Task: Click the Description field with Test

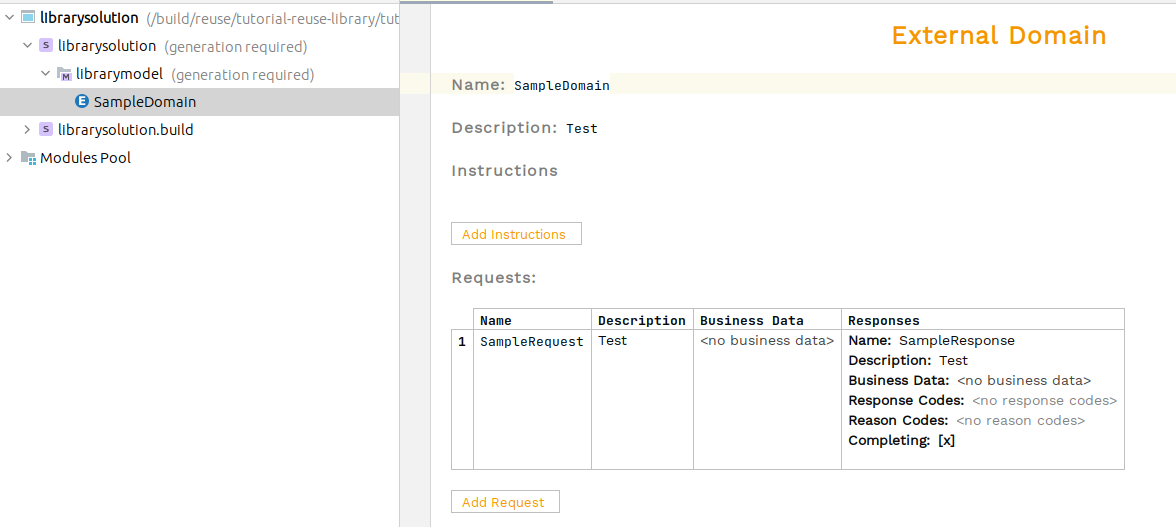Action: click(582, 129)
